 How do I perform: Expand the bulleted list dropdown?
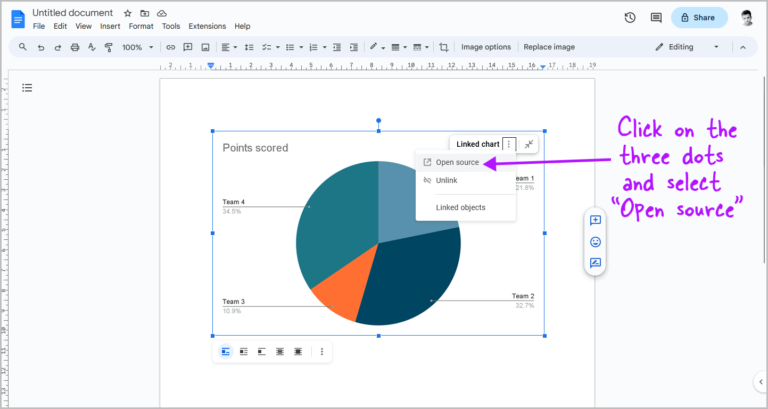301,48
